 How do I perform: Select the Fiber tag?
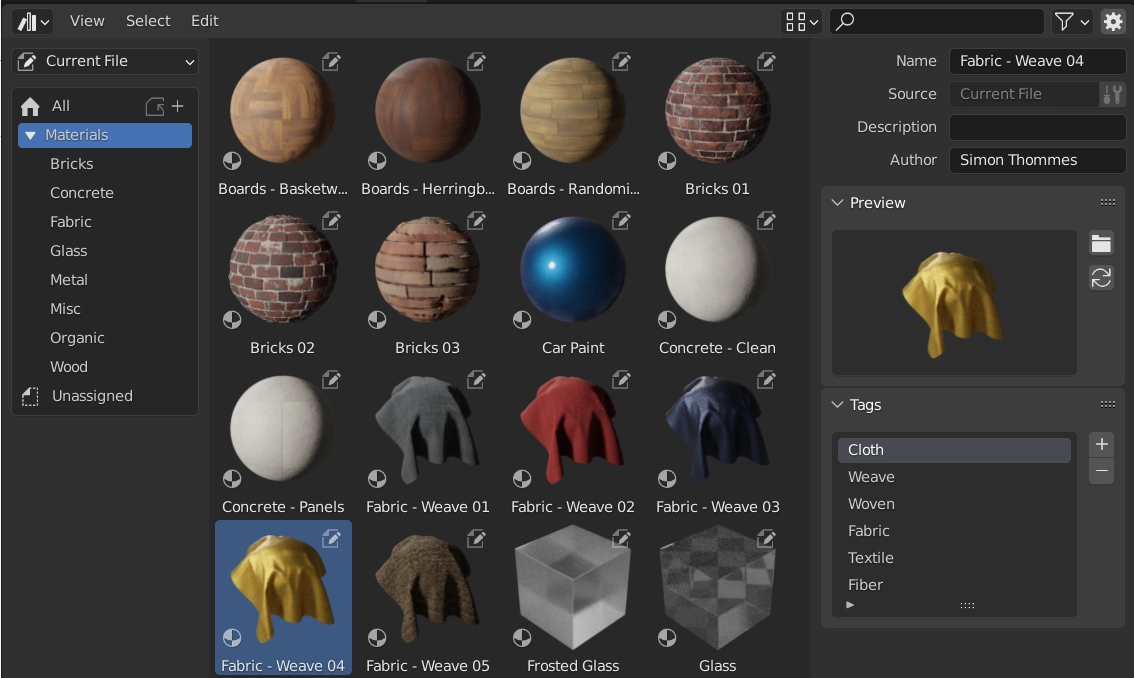pos(954,585)
